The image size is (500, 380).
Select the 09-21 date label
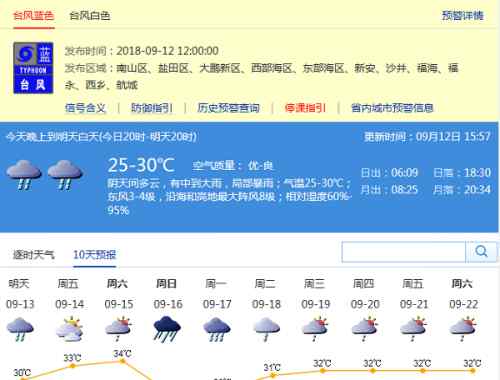[414, 304]
